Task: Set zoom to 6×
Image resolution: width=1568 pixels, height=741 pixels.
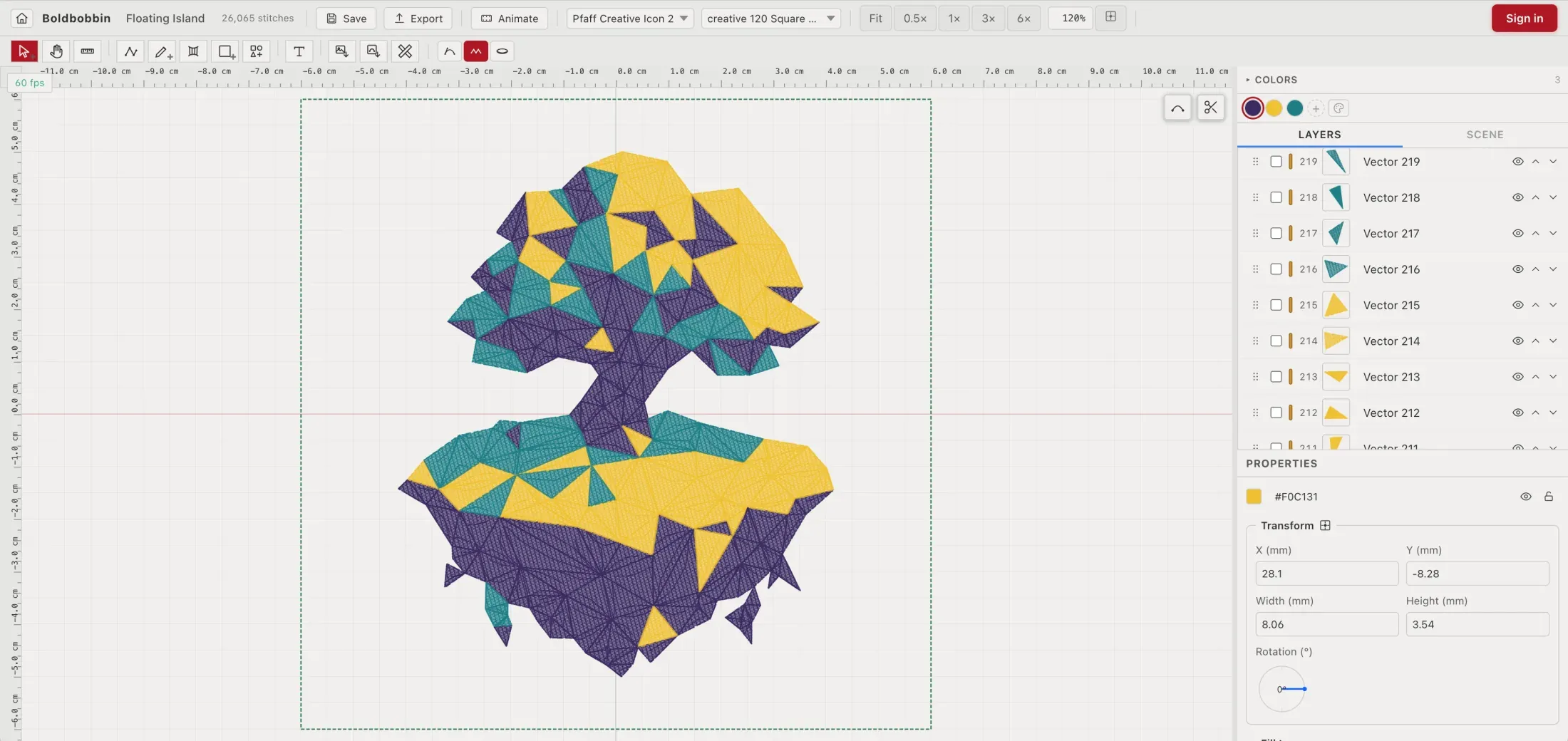Action: (1023, 19)
